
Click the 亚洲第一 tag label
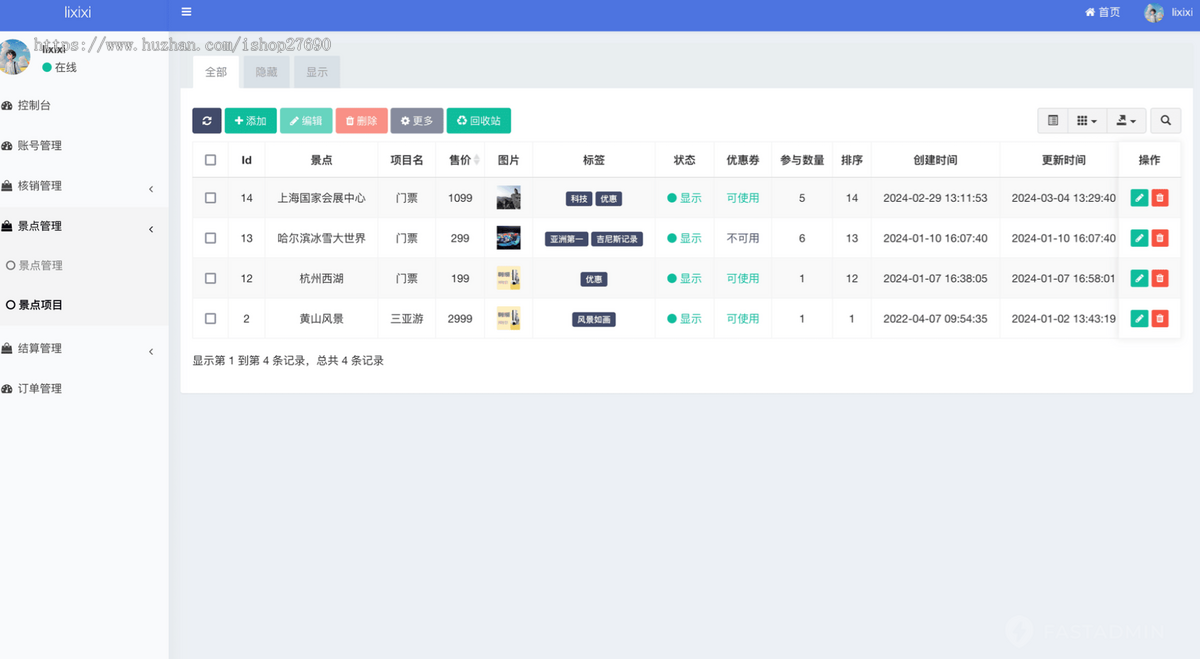pos(566,239)
